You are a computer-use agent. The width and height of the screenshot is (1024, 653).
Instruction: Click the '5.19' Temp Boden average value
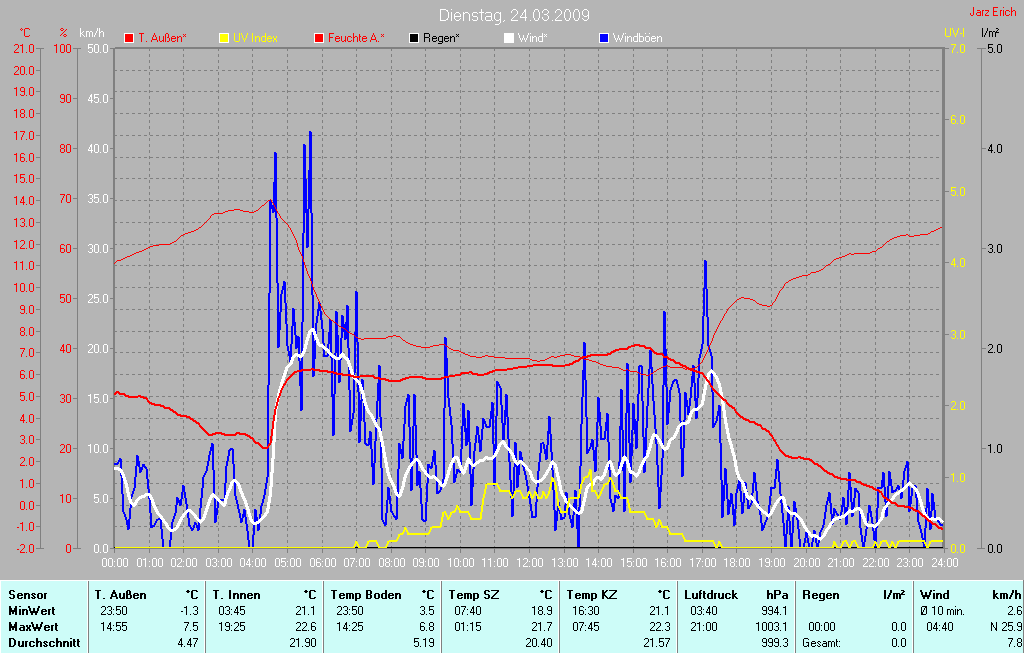[424, 643]
